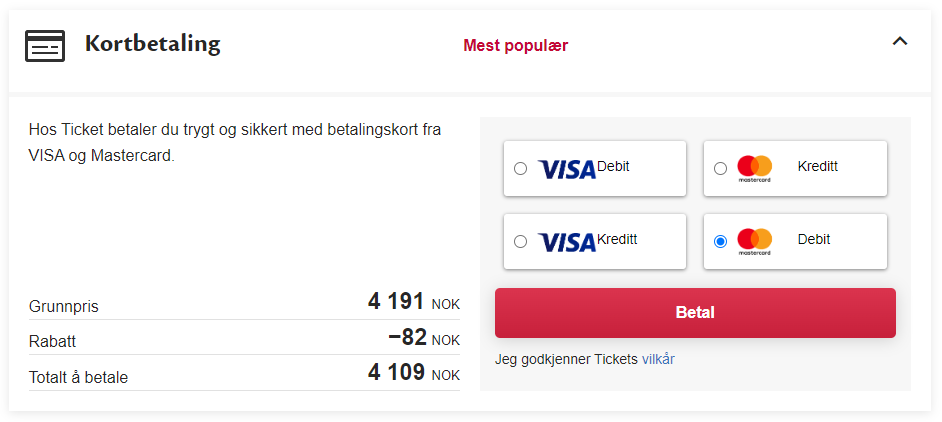This screenshot has height=422, width=942.
Task: Click the Debit label next to Mastercard
Action: (x=814, y=239)
